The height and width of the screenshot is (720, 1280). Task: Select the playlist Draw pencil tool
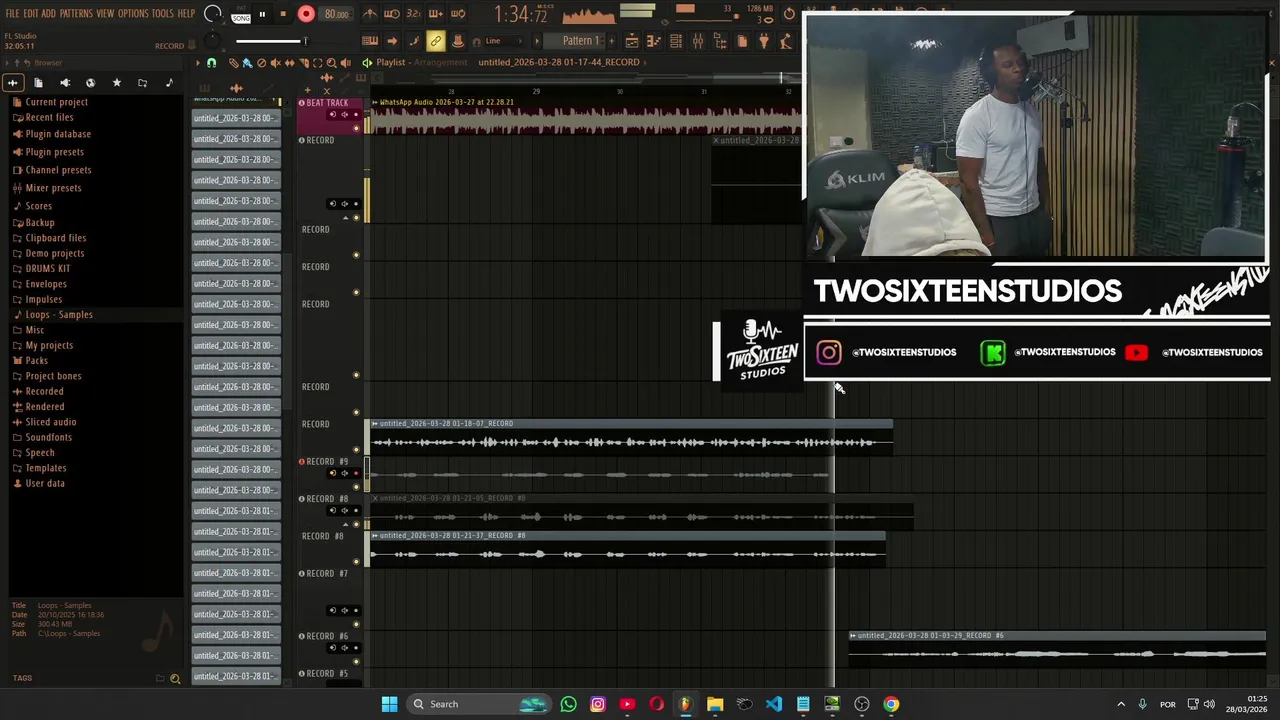pos(233,62)
